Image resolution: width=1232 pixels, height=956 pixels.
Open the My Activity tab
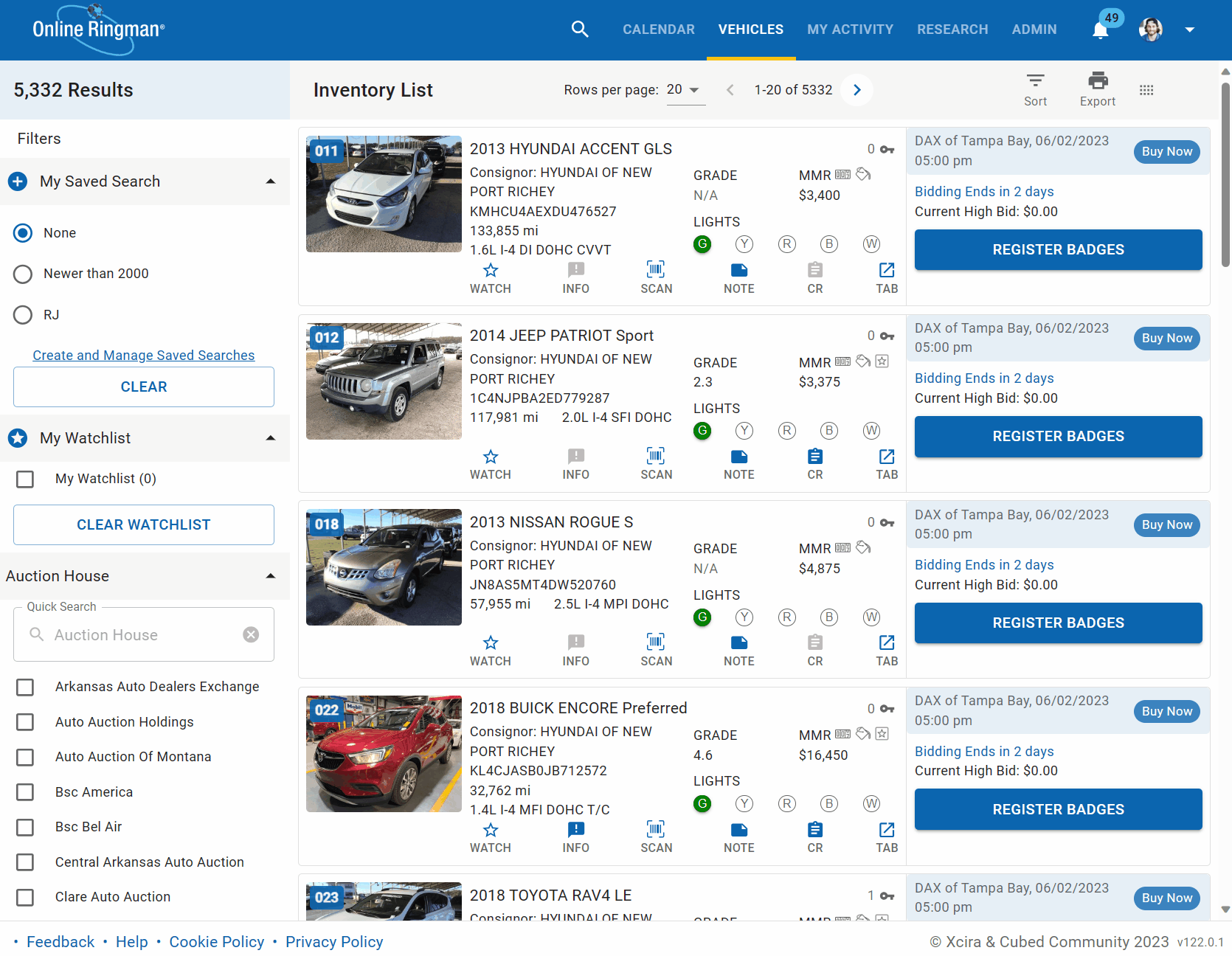(850, 30)
